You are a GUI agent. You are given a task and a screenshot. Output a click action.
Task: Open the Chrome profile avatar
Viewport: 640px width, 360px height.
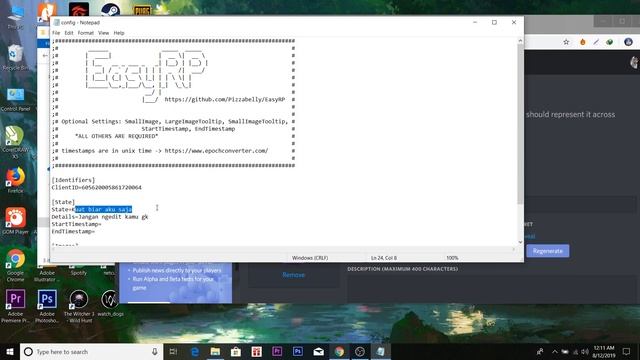(628, 42)
